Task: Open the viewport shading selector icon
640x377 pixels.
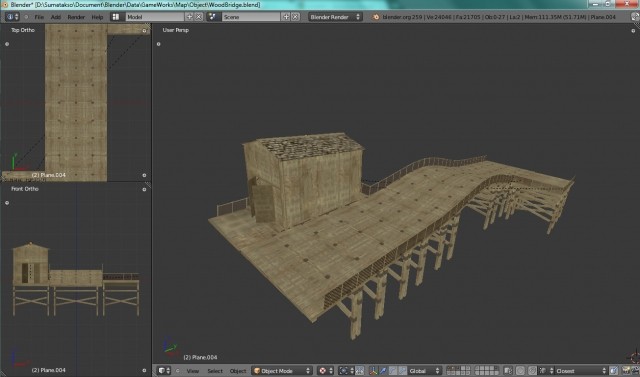Action: (x=325, y=371)
